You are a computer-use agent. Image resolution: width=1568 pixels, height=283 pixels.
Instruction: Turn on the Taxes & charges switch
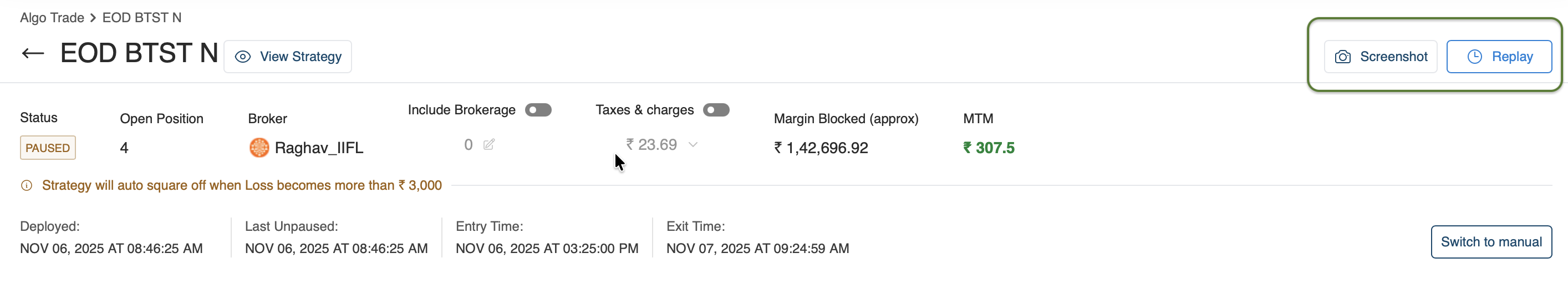tap(716, 110)
